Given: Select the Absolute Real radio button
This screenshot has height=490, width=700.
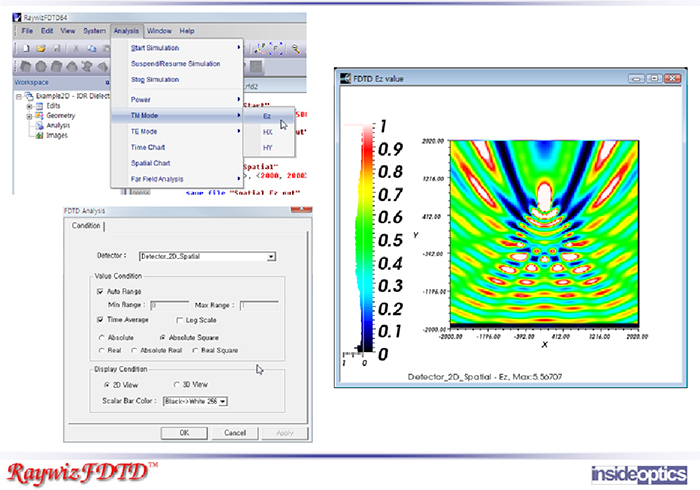Looking at the screenshot, I should click(x=134, y=350).
